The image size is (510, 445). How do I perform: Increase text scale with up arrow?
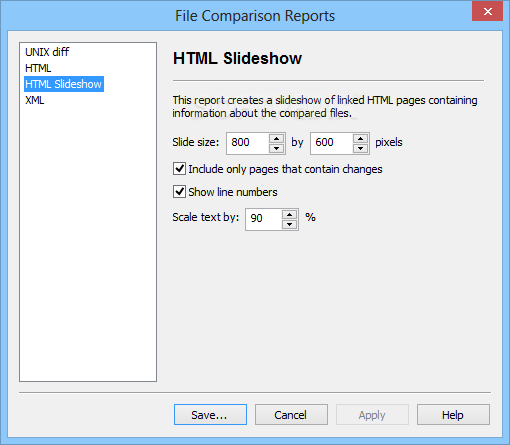(x=289, y=214)
